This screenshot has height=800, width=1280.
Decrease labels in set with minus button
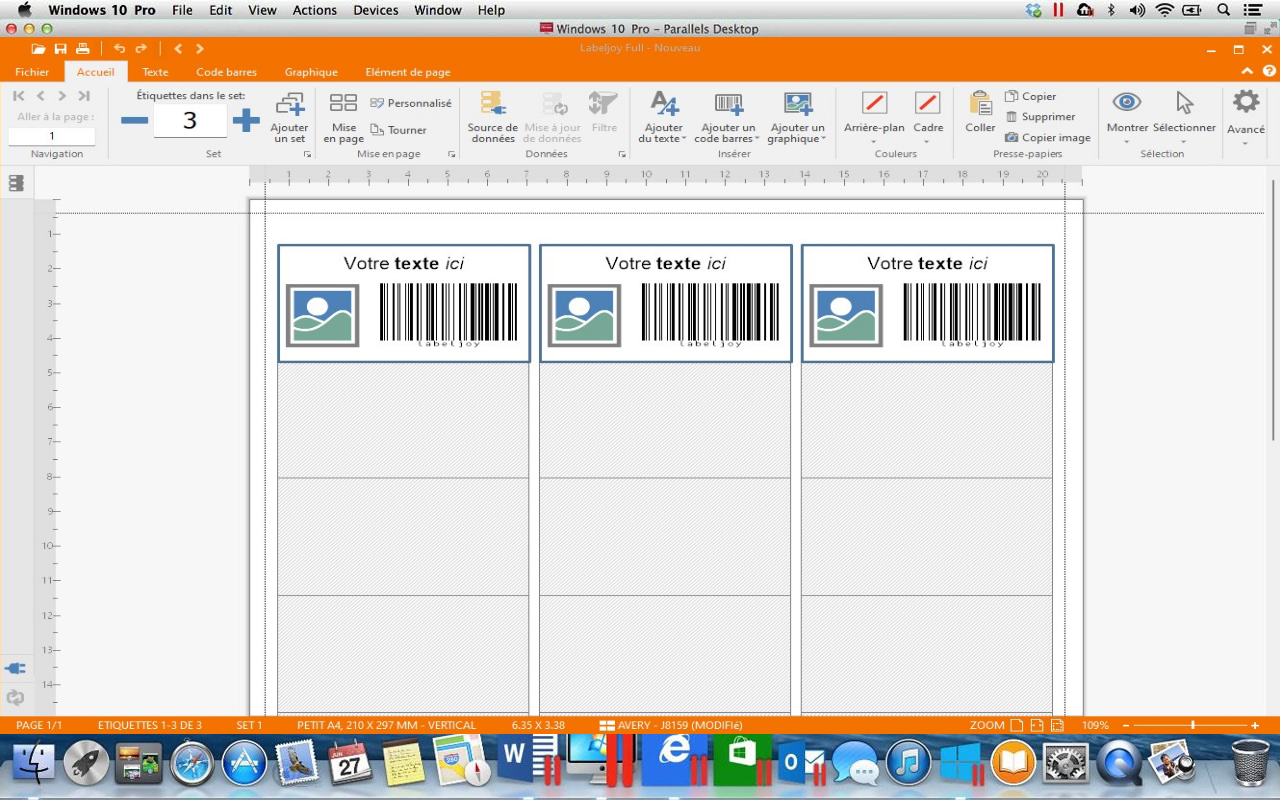point(134,121)
